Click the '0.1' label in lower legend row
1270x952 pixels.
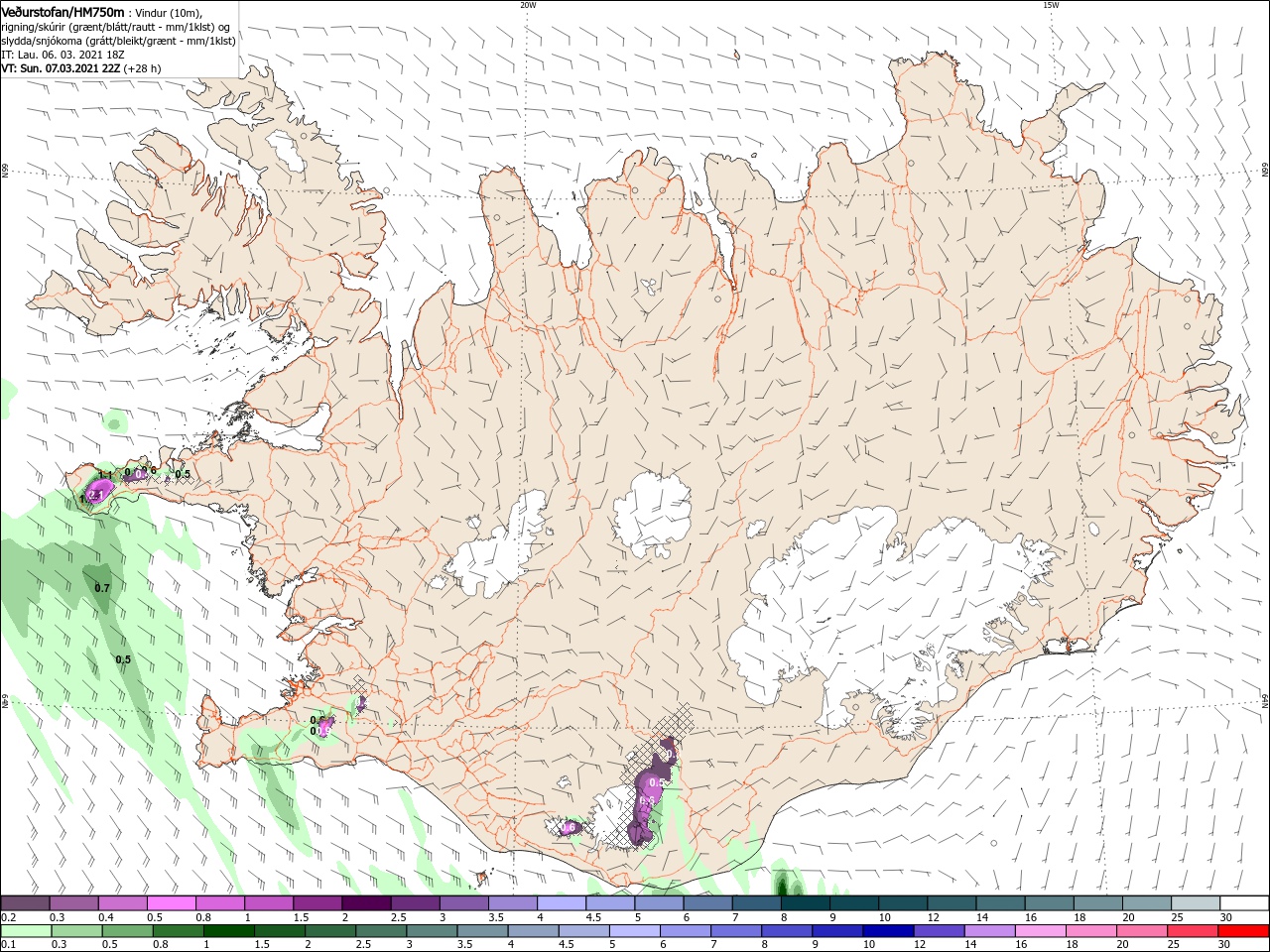(x=8, y=945)
